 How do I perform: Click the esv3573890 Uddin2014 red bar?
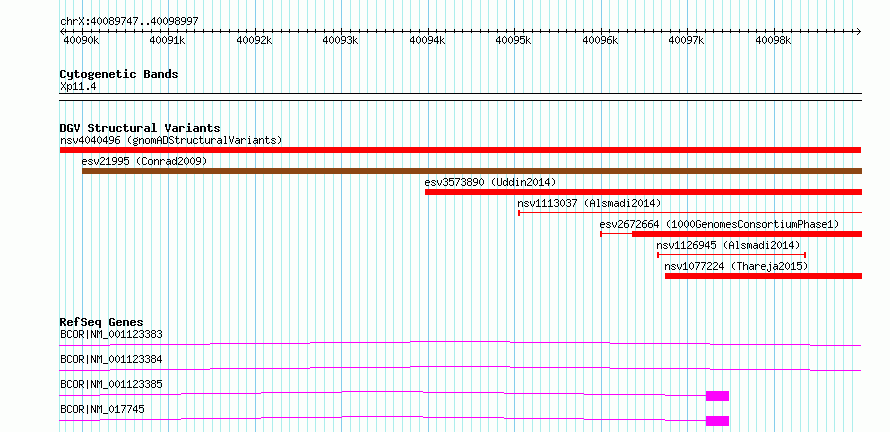643,192
